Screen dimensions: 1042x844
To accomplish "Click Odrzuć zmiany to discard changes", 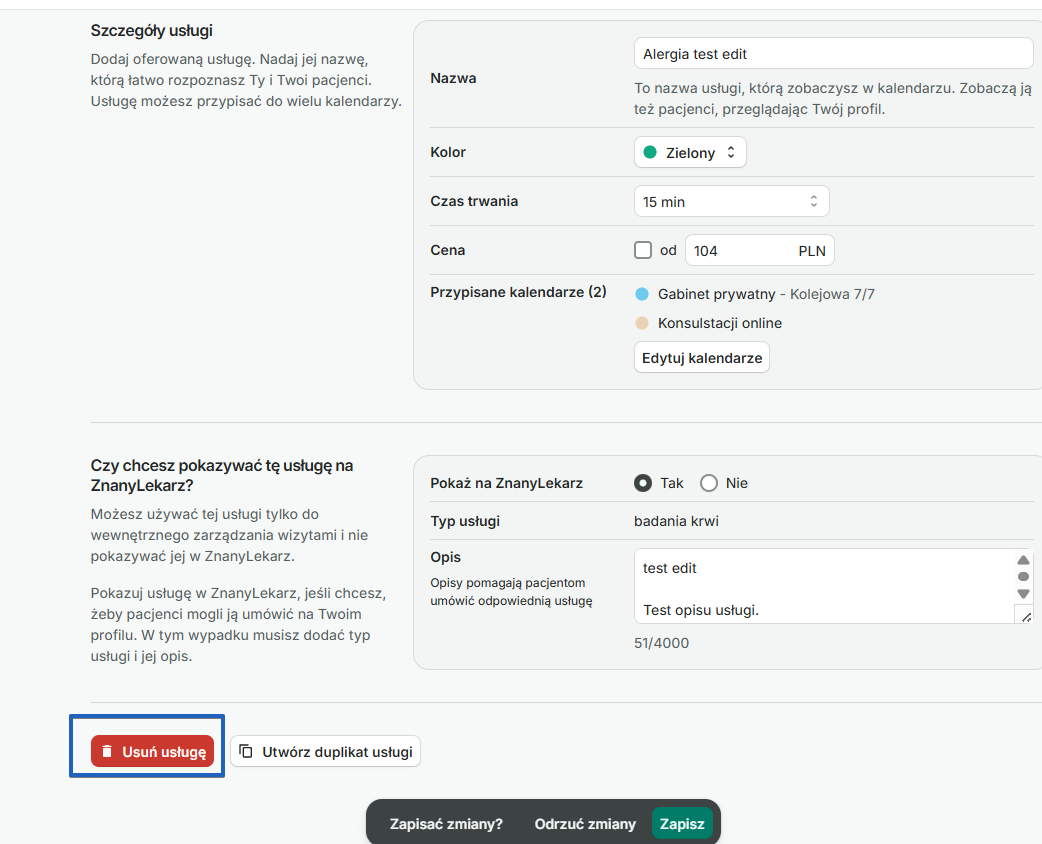I will click(585, 823).
